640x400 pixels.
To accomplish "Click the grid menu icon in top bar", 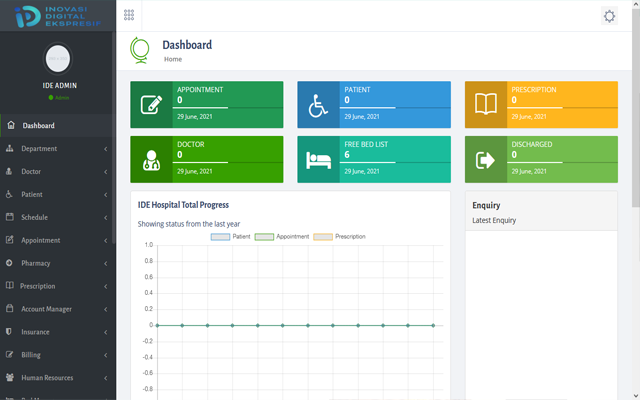I will (x=128, y=15).
